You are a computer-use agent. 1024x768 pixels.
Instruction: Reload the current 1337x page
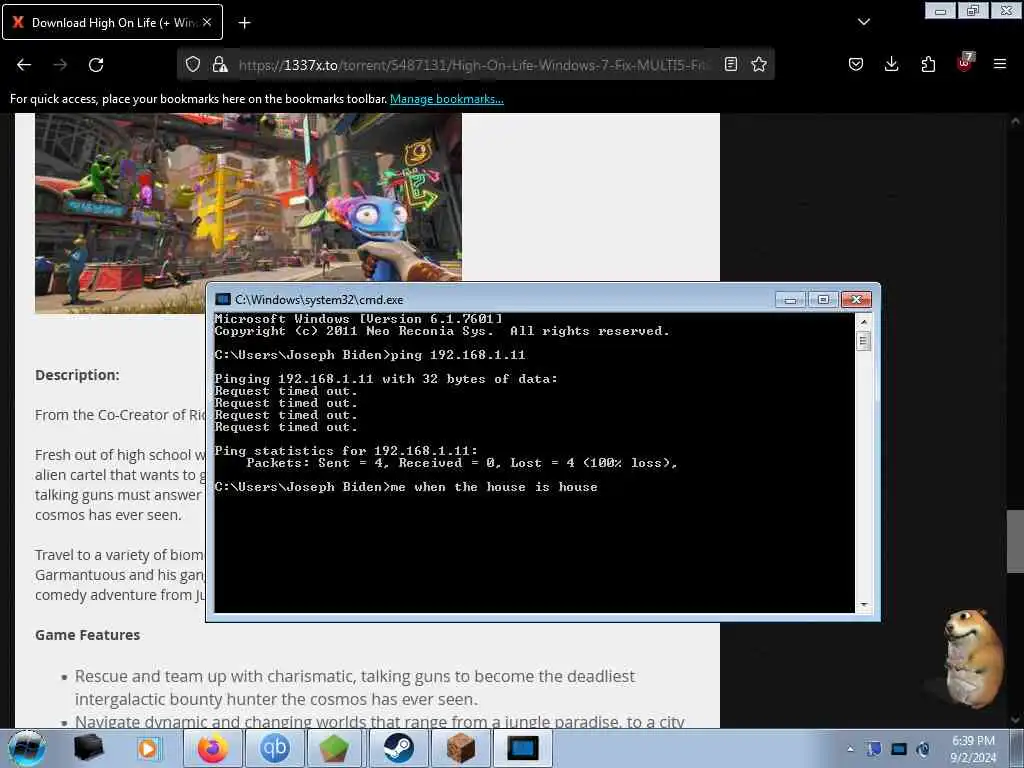pos(96,65)
